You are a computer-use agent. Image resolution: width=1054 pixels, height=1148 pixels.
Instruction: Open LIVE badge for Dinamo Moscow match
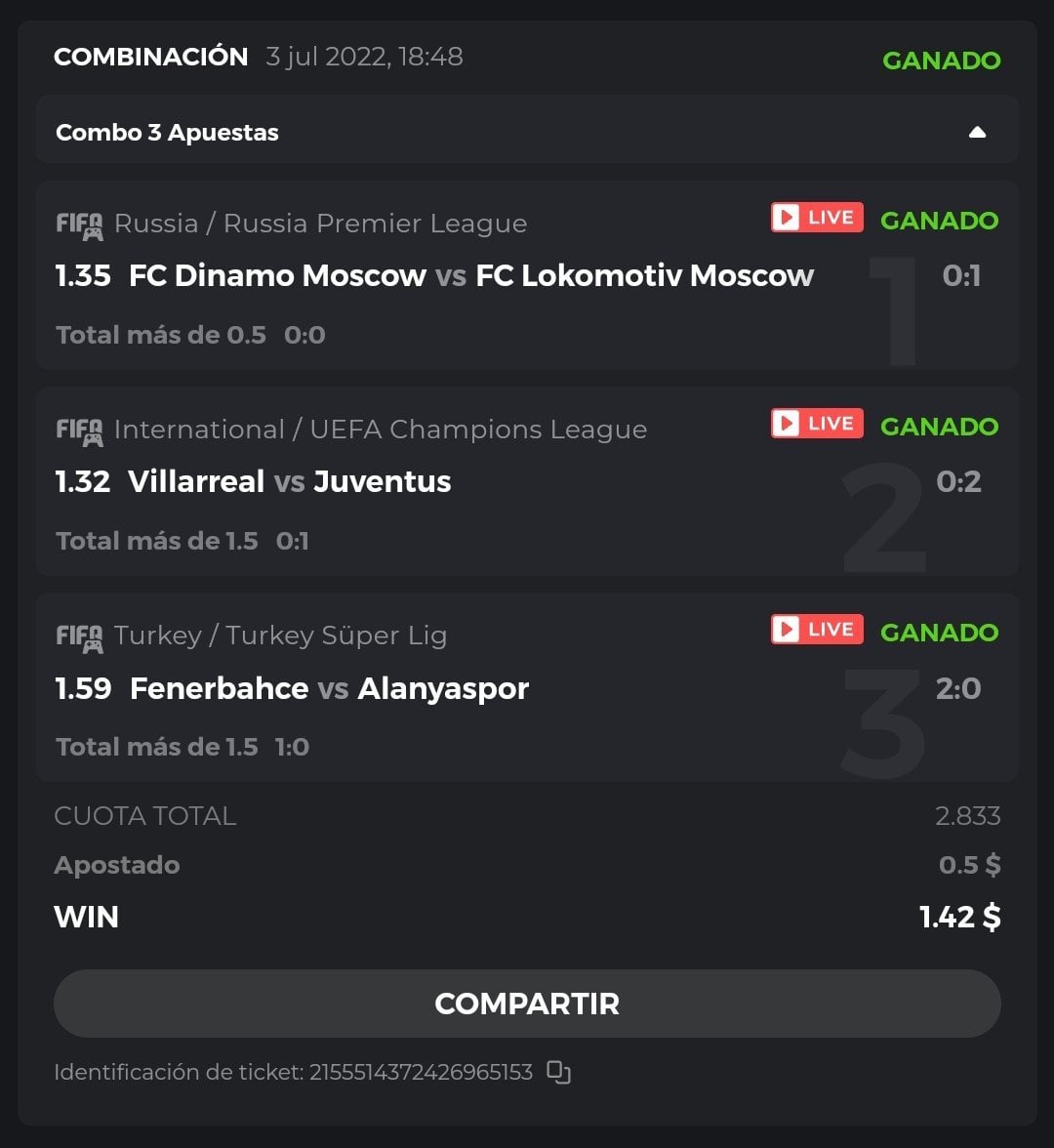[817, 218]
